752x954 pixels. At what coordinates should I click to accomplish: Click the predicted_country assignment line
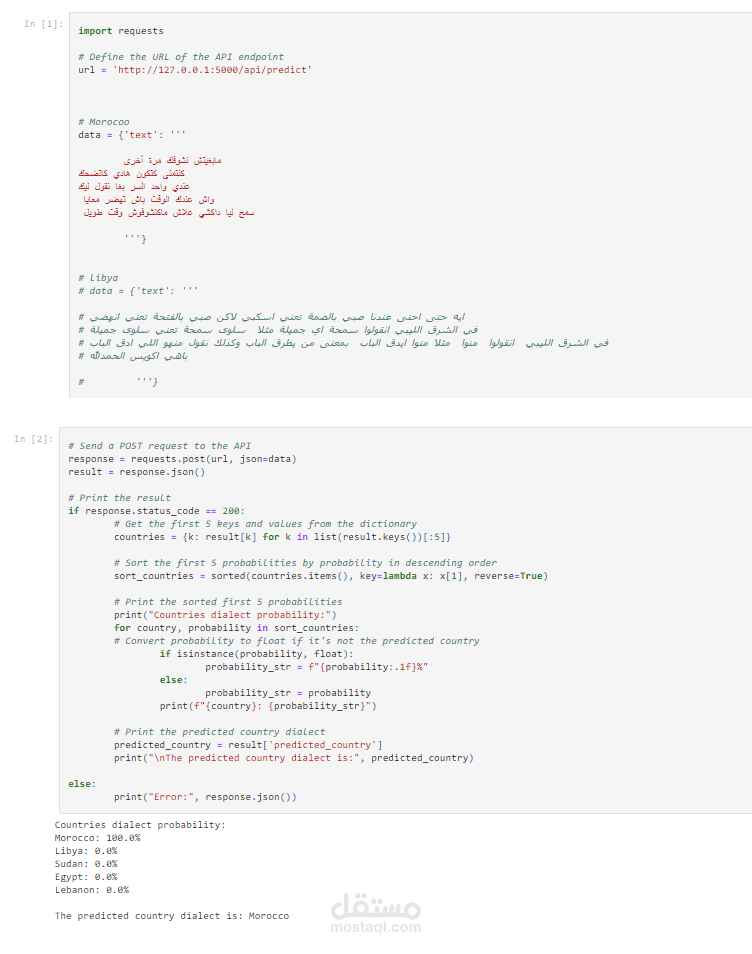(248, 745)
